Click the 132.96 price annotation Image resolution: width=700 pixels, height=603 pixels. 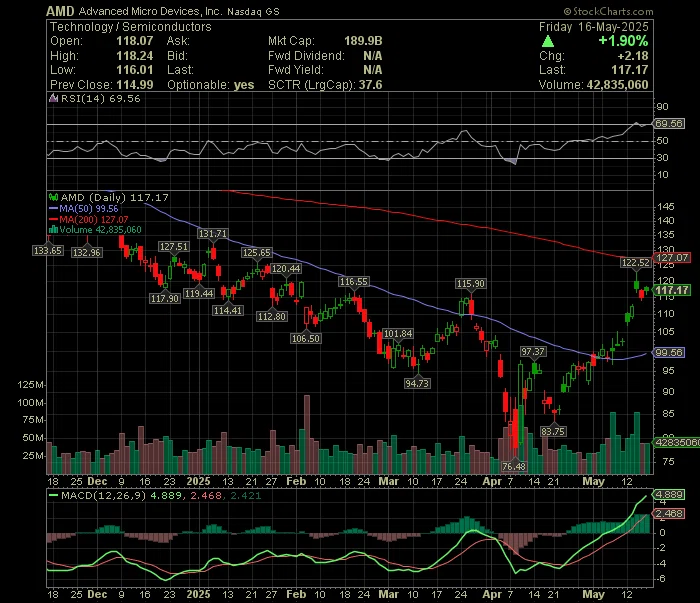click(x=87, y=253)
